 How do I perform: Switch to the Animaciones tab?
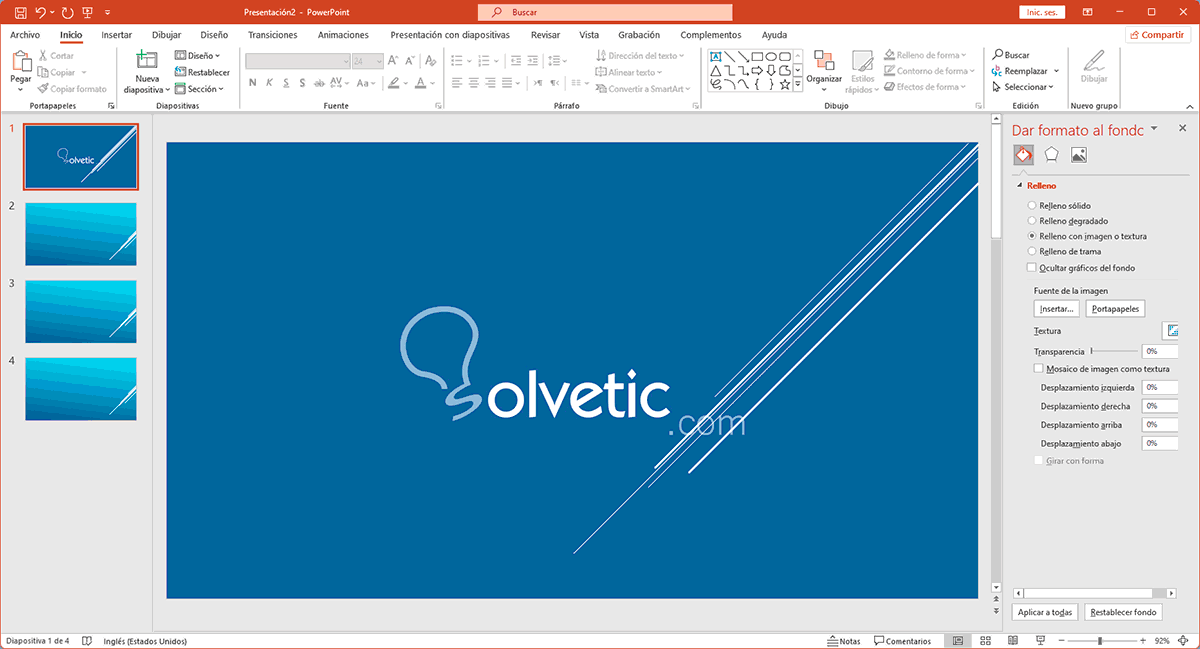point(343,35)
